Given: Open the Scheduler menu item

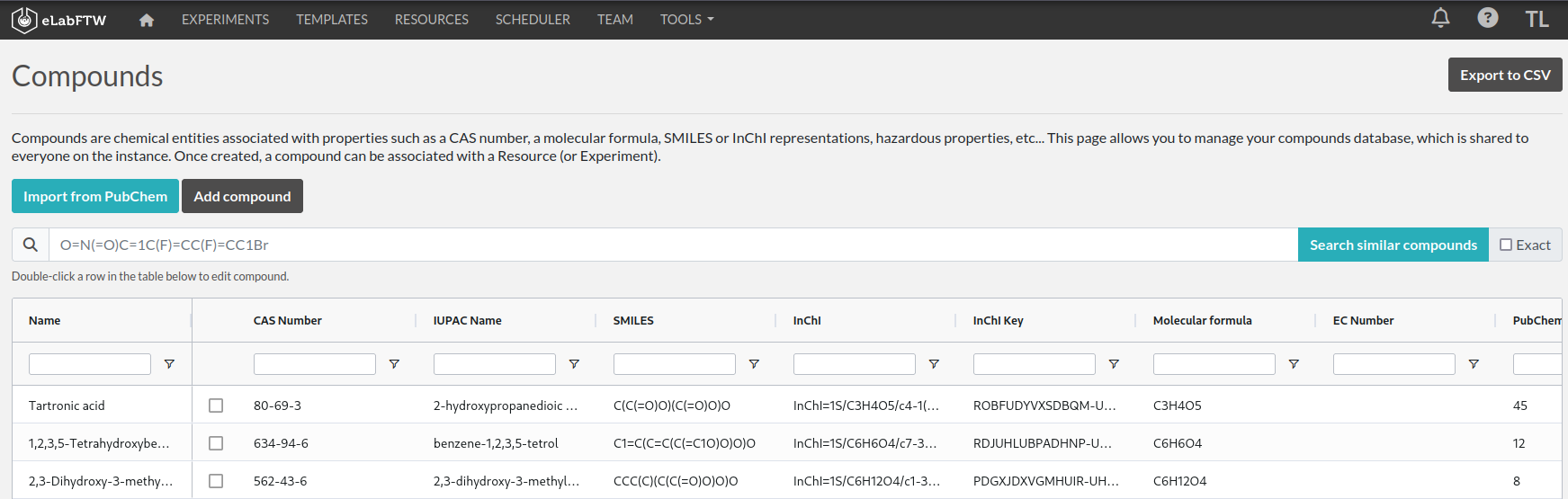Looking at the screenshot, I should pos(533,20).
